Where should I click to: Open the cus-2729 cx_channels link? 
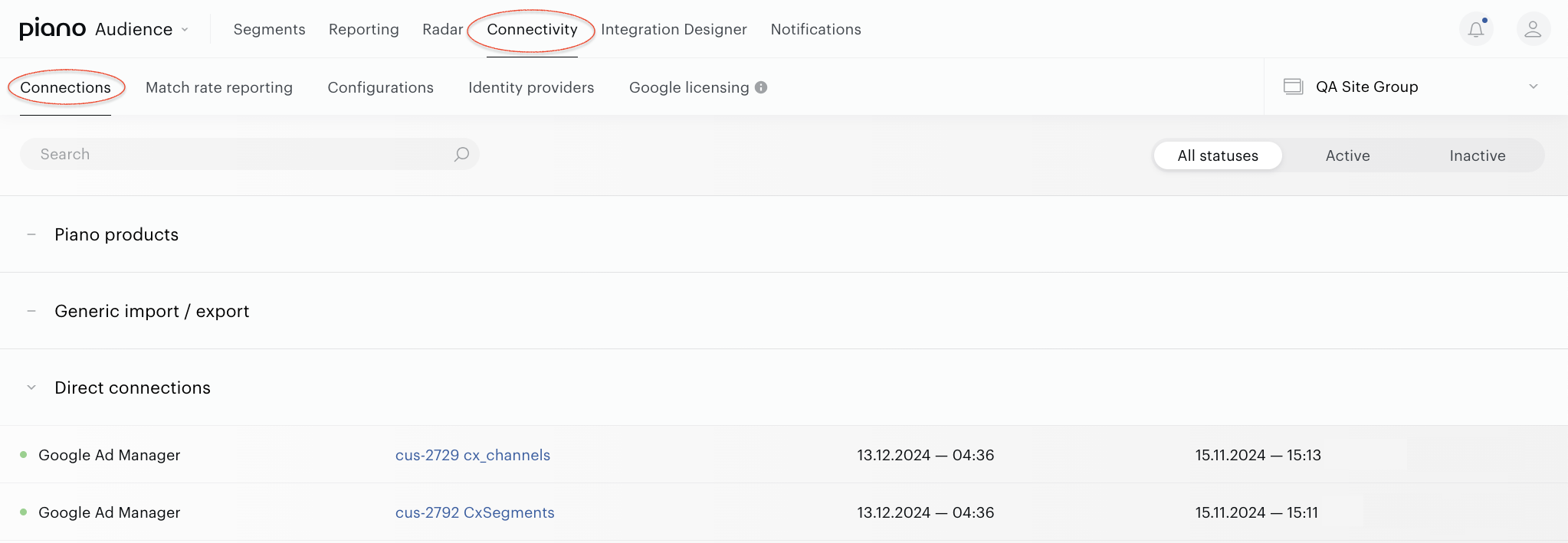(x=473, y=455)
